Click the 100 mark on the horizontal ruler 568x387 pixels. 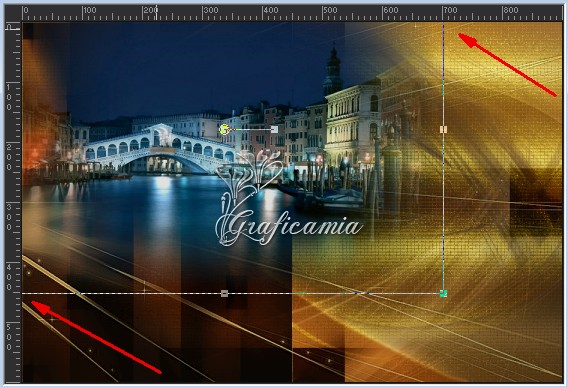coord(90,10)
